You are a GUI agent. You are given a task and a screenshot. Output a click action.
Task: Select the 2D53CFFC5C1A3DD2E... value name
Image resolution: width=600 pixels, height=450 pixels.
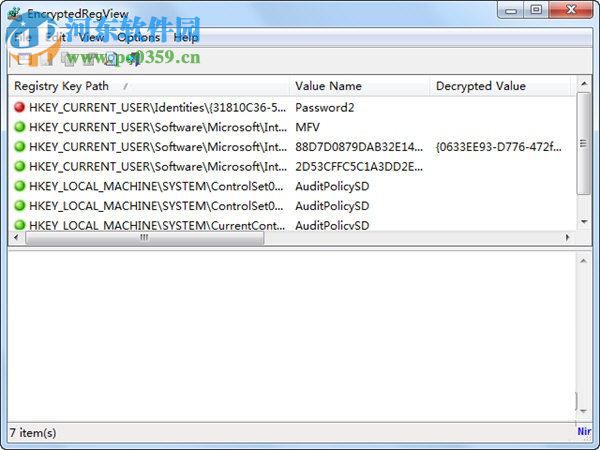click(x=359, y=166)
